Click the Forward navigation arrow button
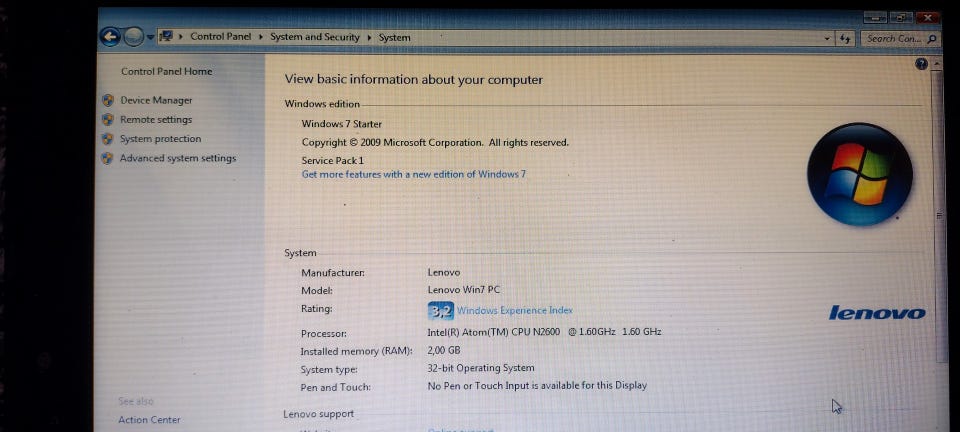 (133, 37)
